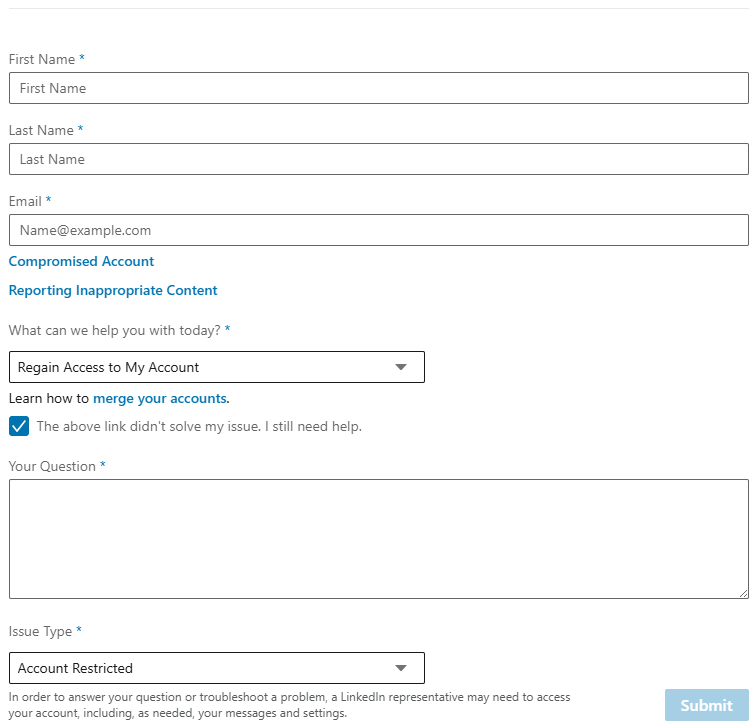Click the First Name field label
Image resolution: width=754 pixels, height=728 pixels.
(x=42, y=59)
